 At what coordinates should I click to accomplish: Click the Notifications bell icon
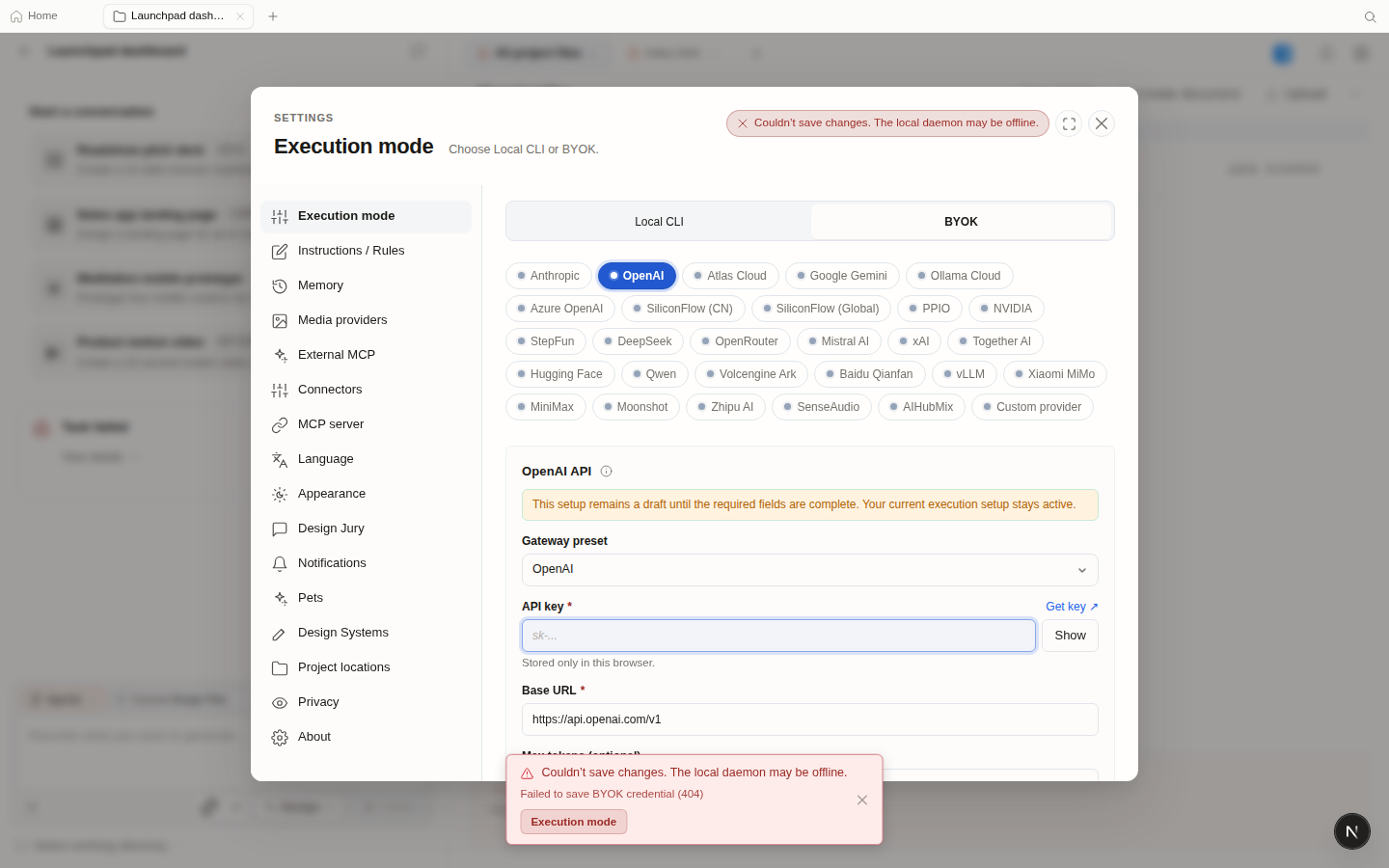[x=280, y=564]
